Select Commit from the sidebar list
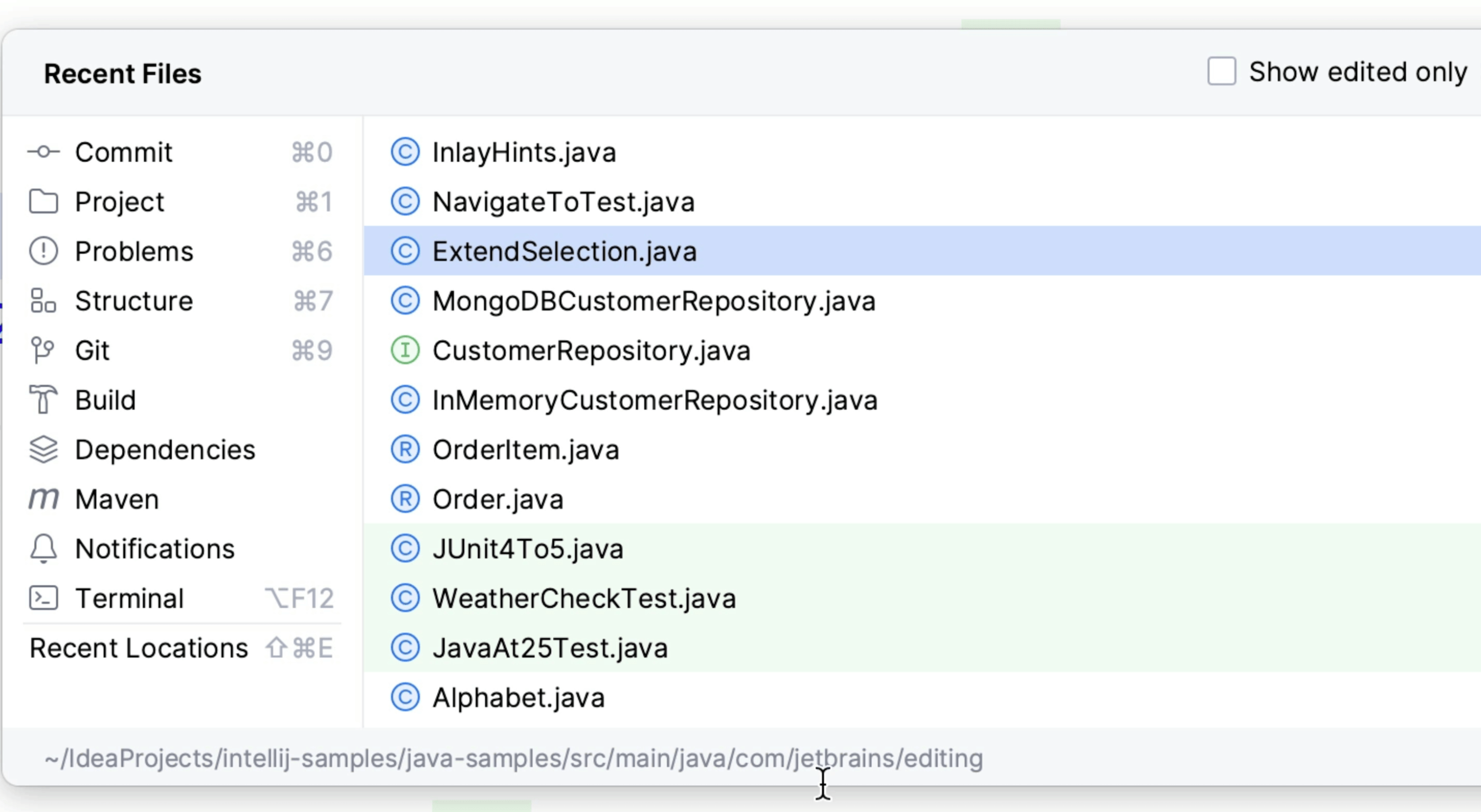1481x812 pixels. point(124,152)
